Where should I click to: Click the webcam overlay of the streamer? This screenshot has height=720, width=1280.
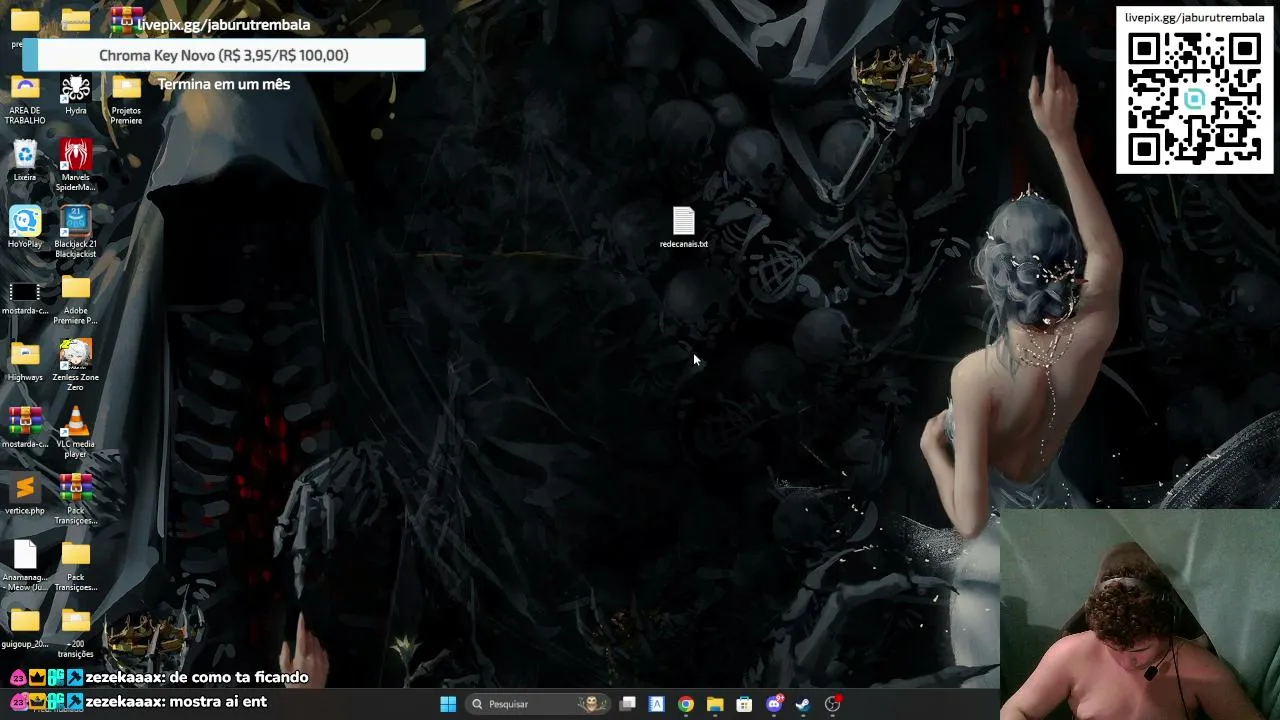(x=1140, y=614)
